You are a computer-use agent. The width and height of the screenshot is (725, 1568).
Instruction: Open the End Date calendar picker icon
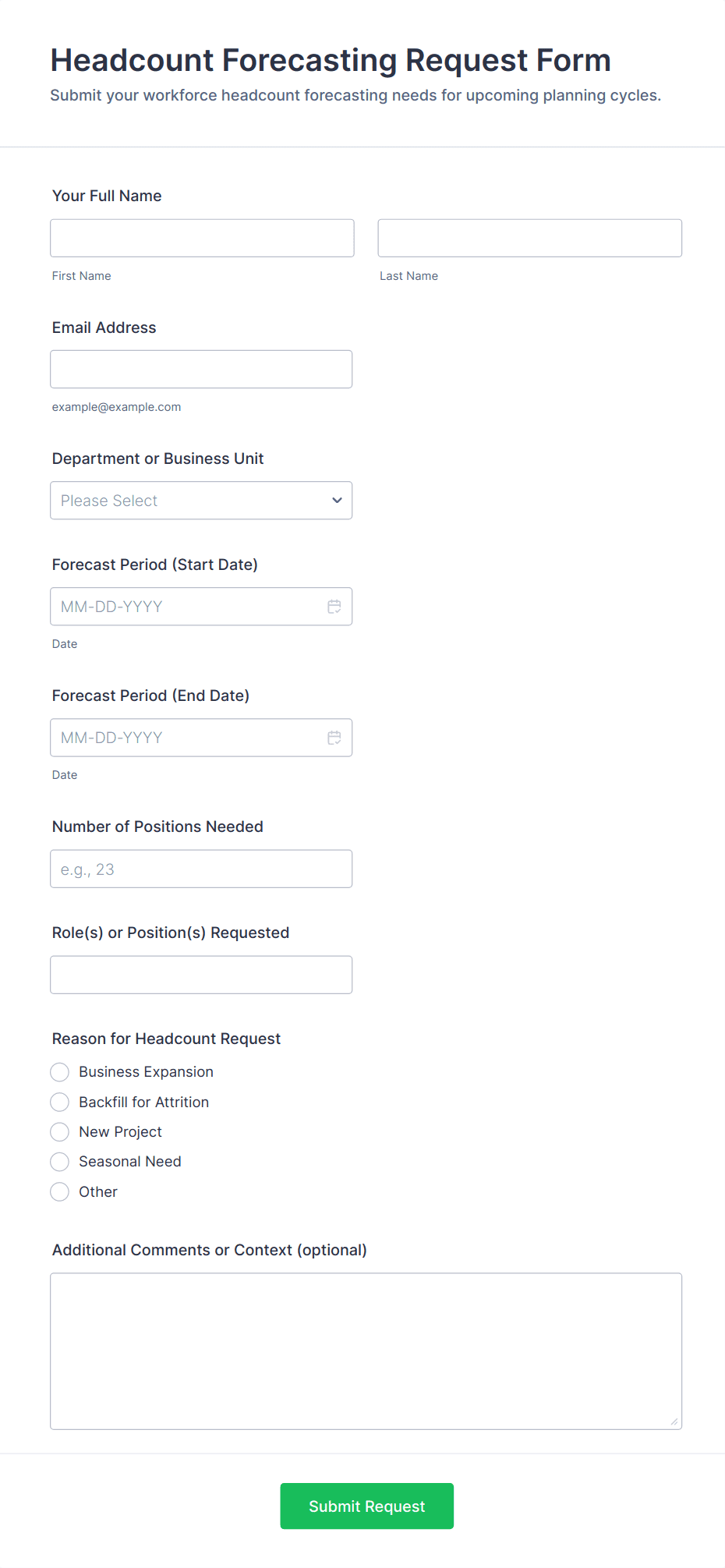point(334,738)
